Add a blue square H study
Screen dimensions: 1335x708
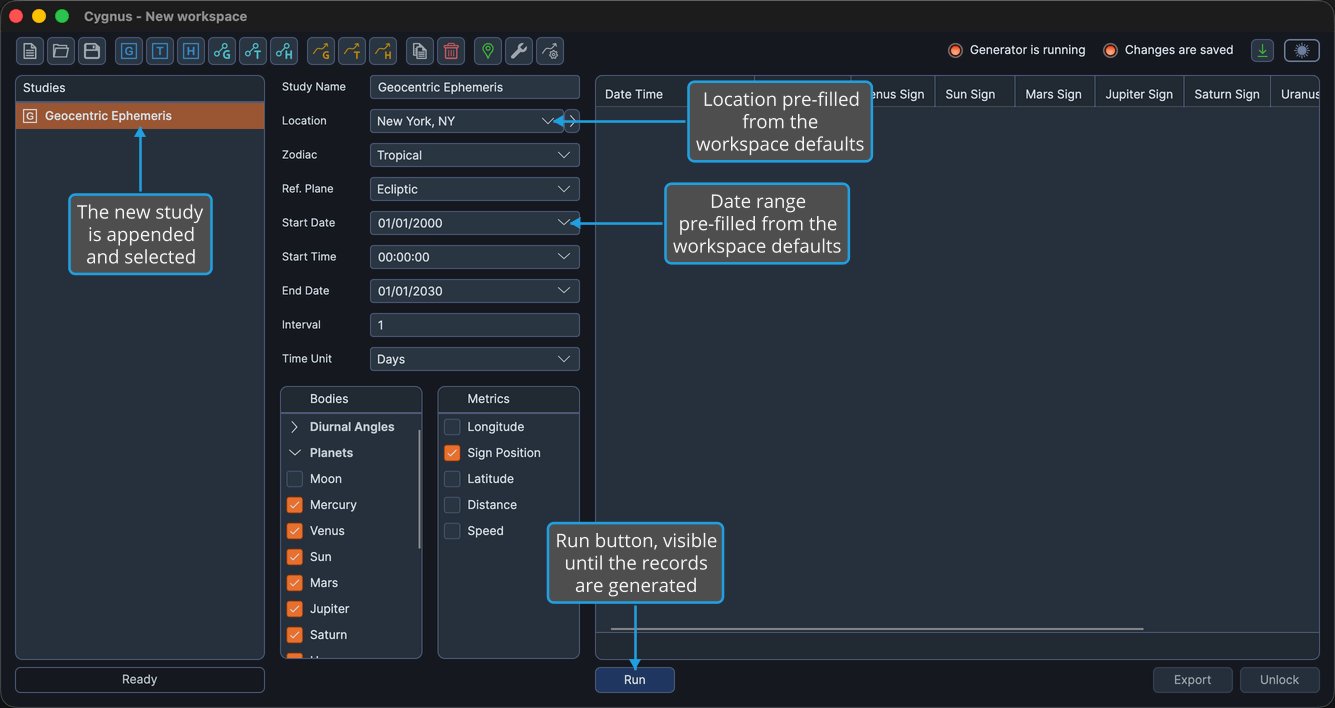point(191,51)
